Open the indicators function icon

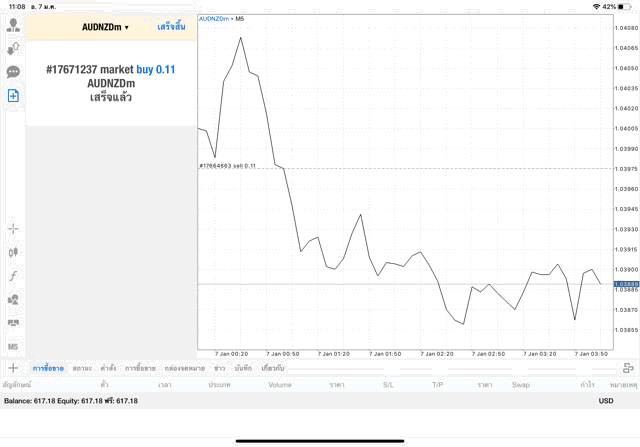tap(13, 275)
